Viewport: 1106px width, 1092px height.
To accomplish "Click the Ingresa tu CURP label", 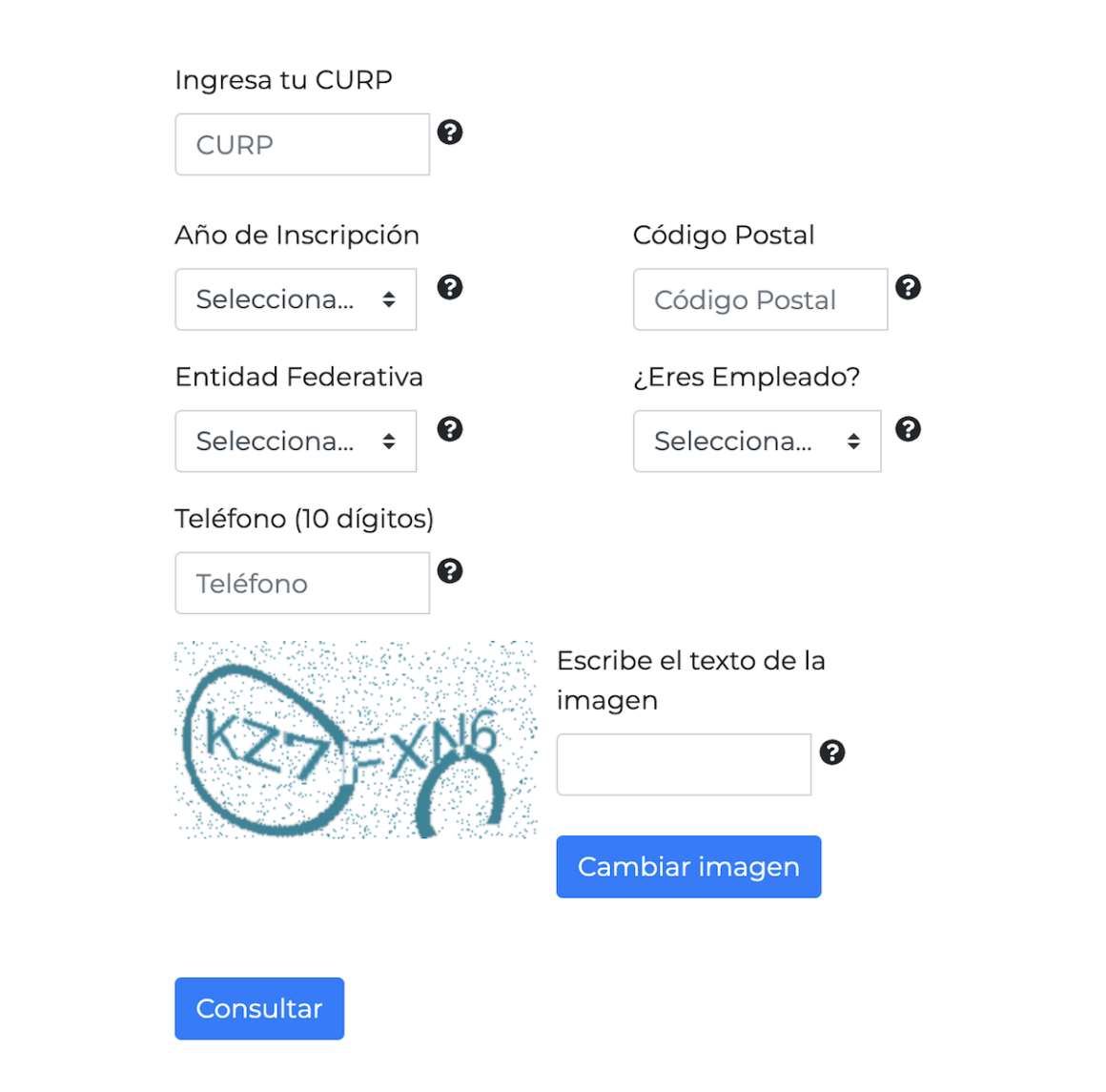I will click(x=283, y=80).
